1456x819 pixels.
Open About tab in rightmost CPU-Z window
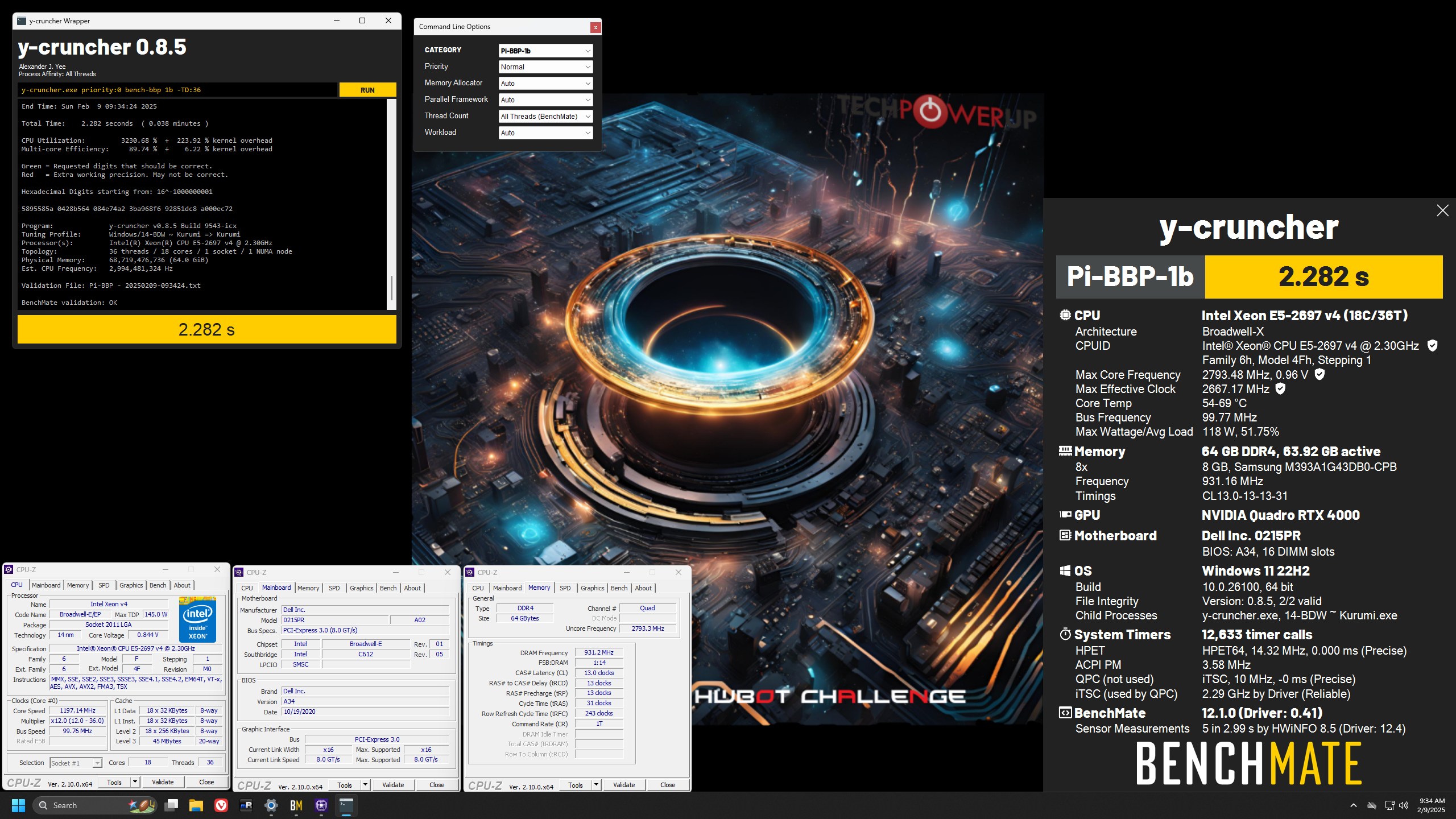[643, 588]
